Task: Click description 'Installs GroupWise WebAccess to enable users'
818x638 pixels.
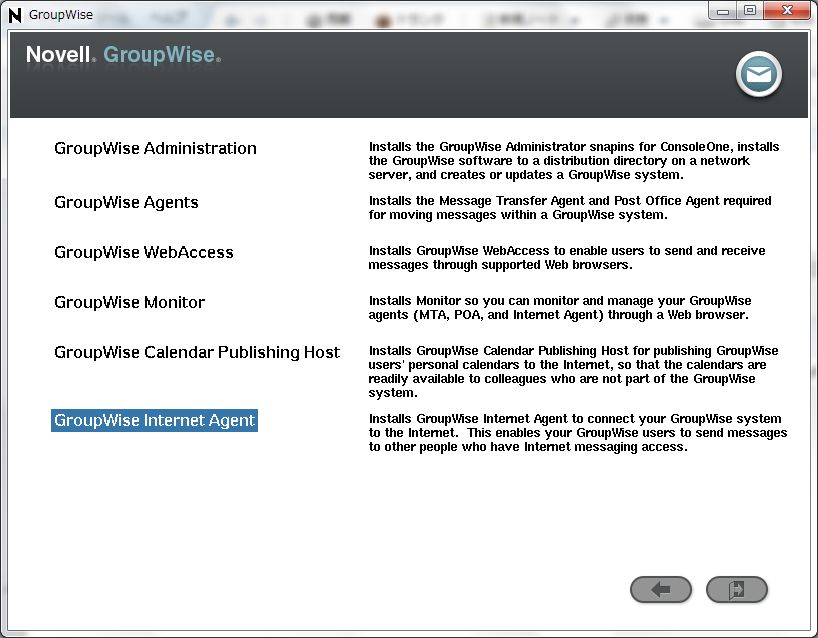Action: pyautogui.click(x=567, y=258)
